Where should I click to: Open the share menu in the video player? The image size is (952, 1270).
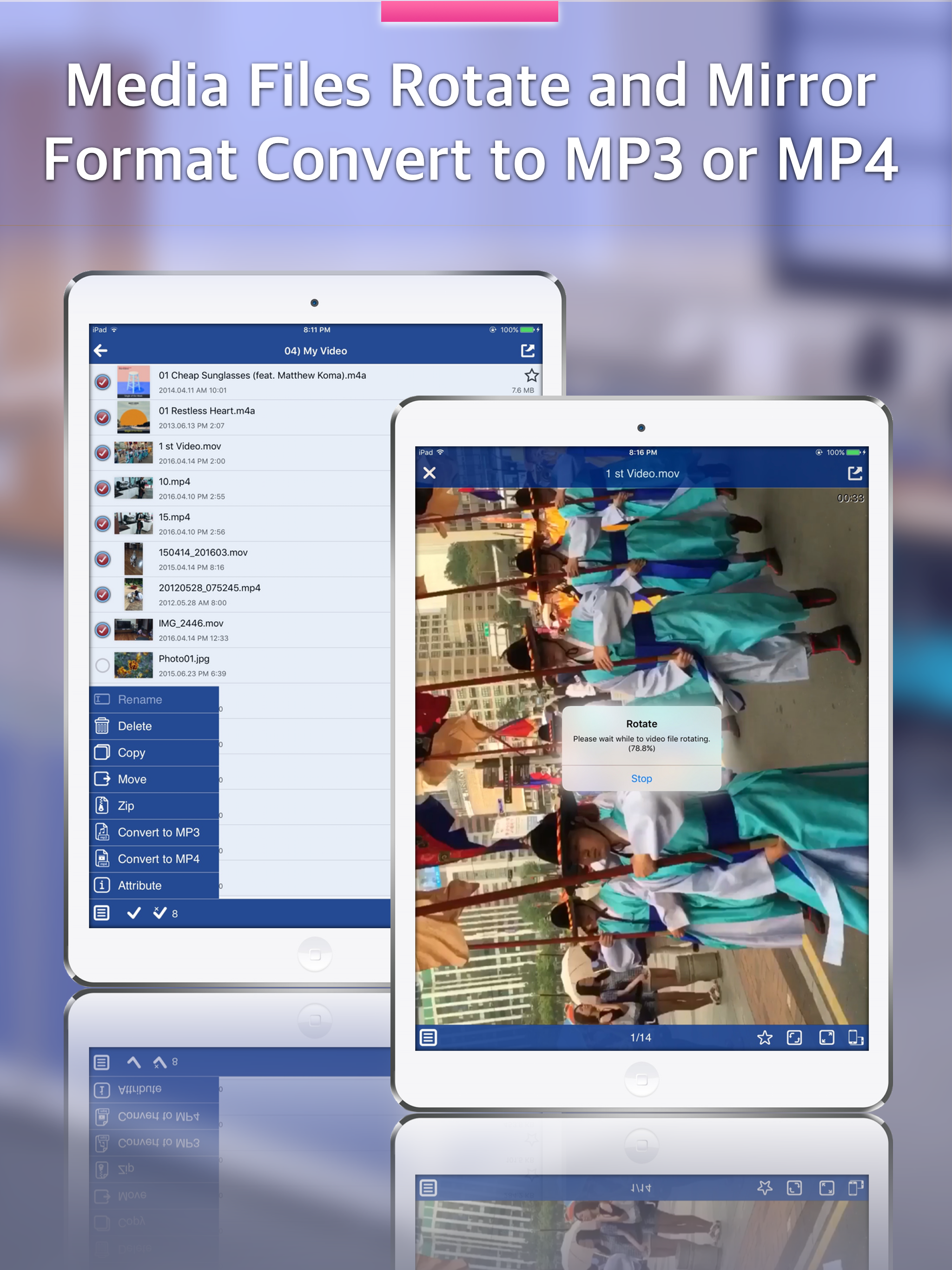(855, 473)
